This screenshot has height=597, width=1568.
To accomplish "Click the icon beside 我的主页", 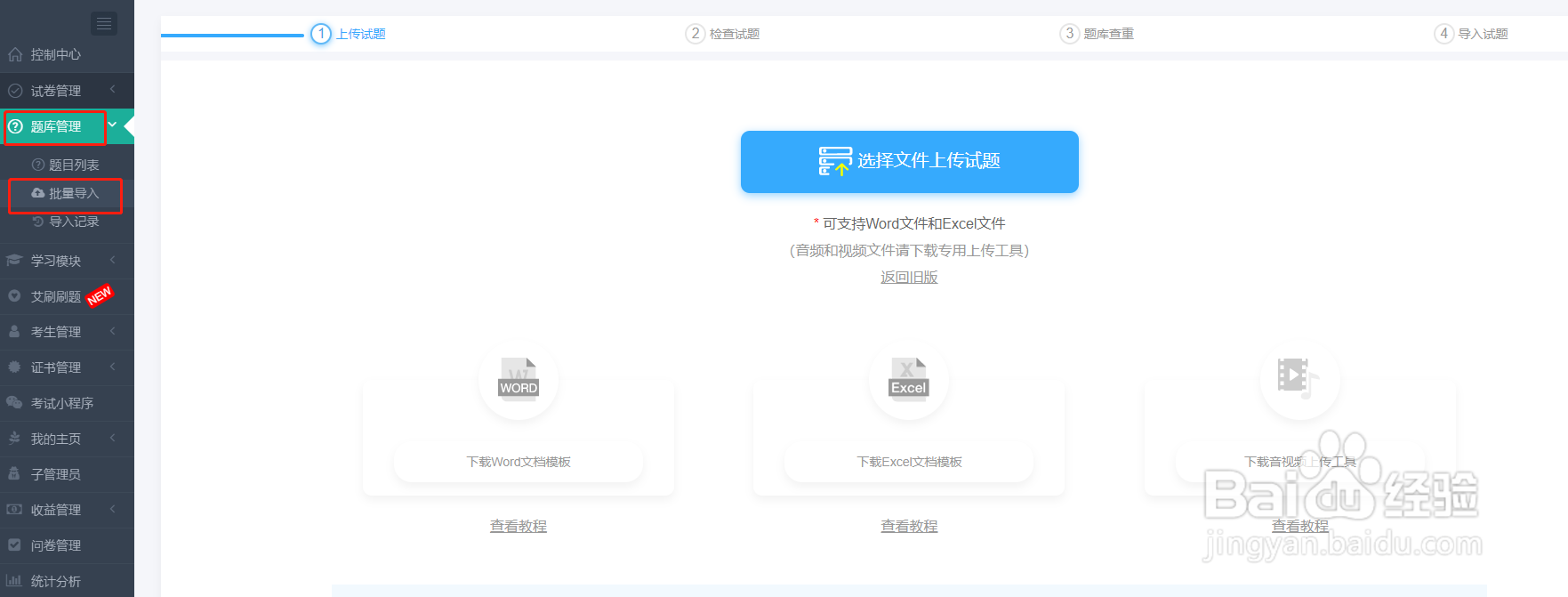I will (14, 439).
